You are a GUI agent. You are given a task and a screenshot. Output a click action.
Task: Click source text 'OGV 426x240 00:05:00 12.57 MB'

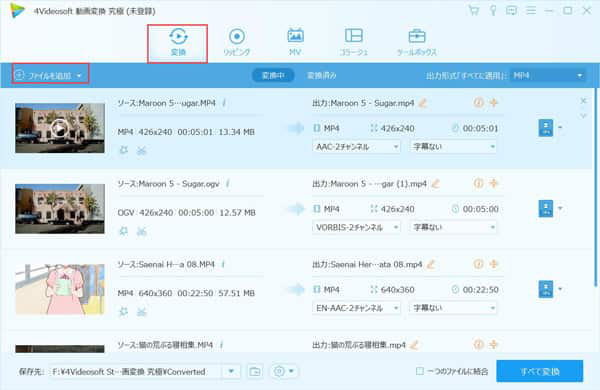tap(186, 212)
